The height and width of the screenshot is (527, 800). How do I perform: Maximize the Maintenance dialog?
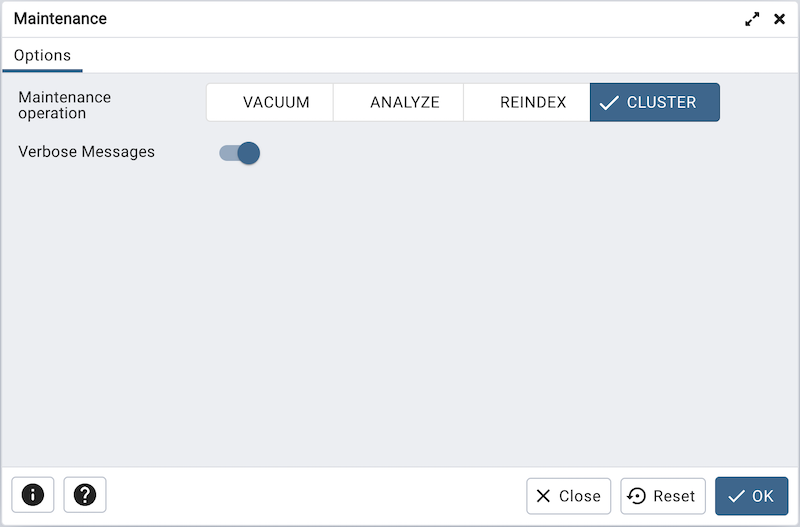point(752,19)
